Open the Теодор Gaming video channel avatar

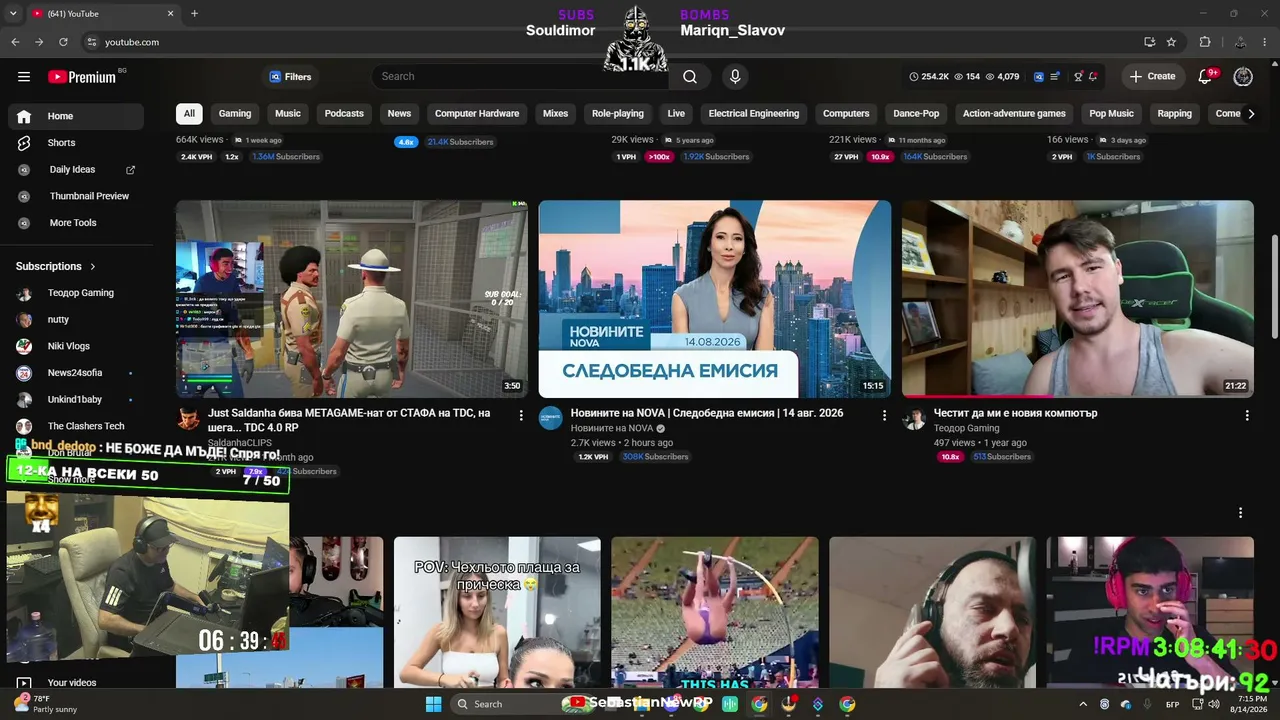[914, 418]
